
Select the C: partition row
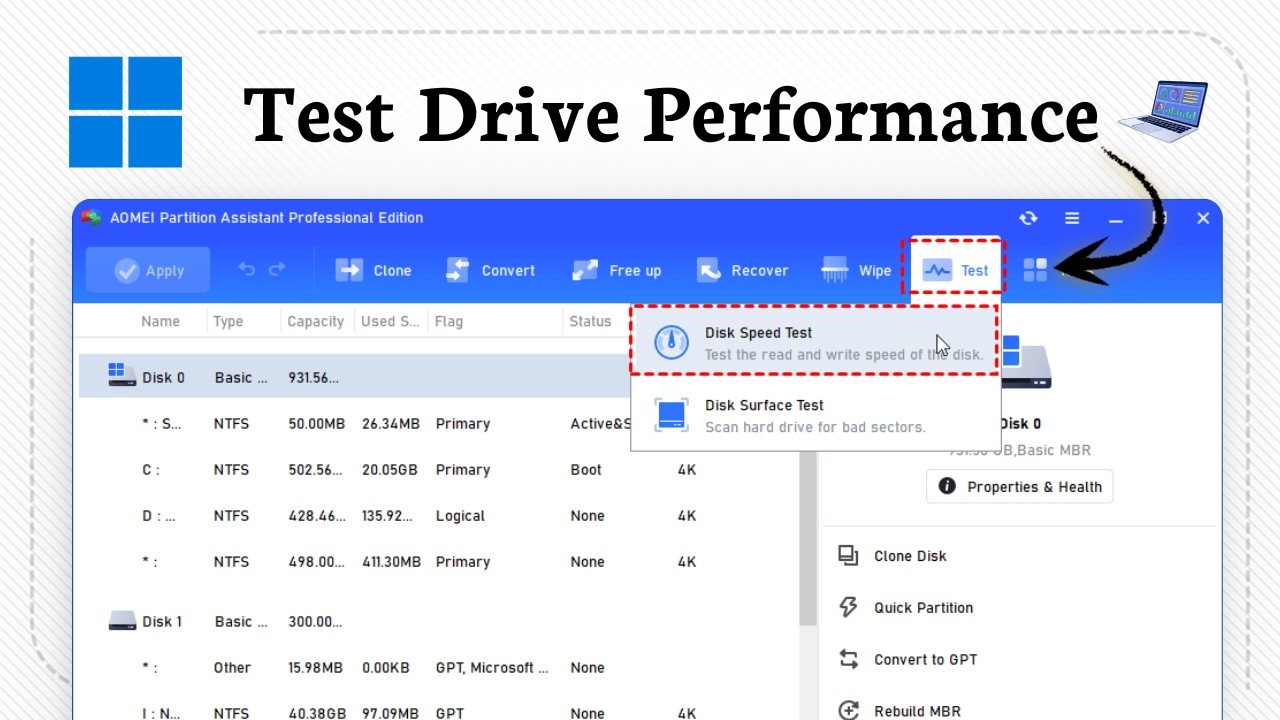pos(440,470)
